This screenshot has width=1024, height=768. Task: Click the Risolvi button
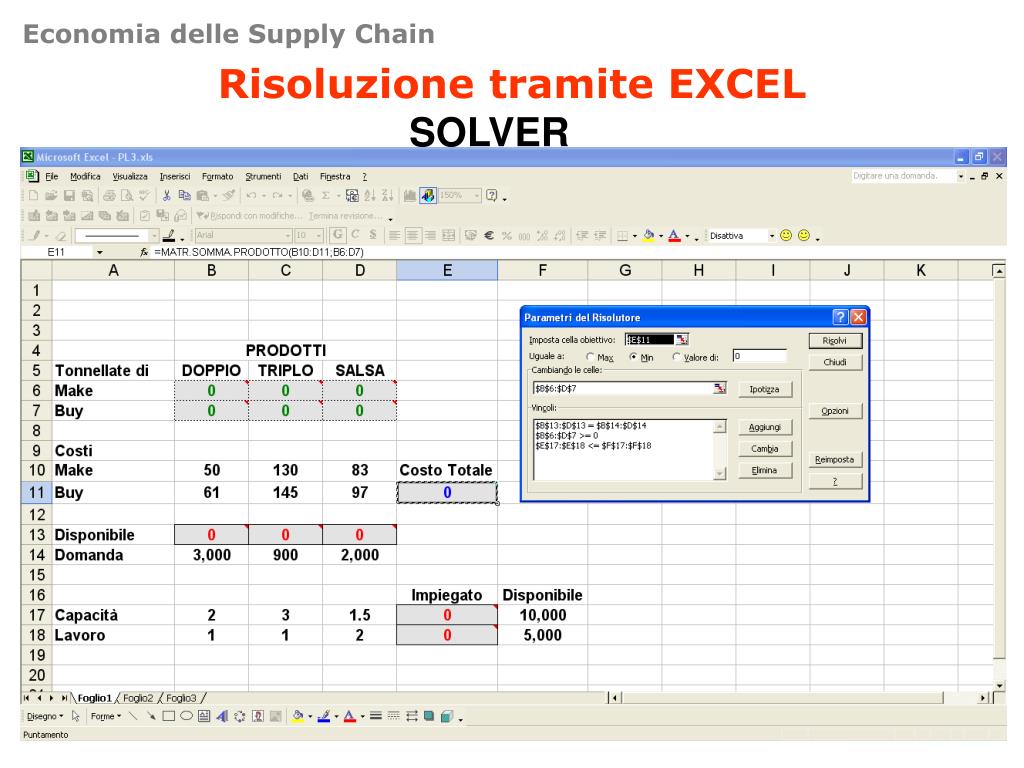835,341
